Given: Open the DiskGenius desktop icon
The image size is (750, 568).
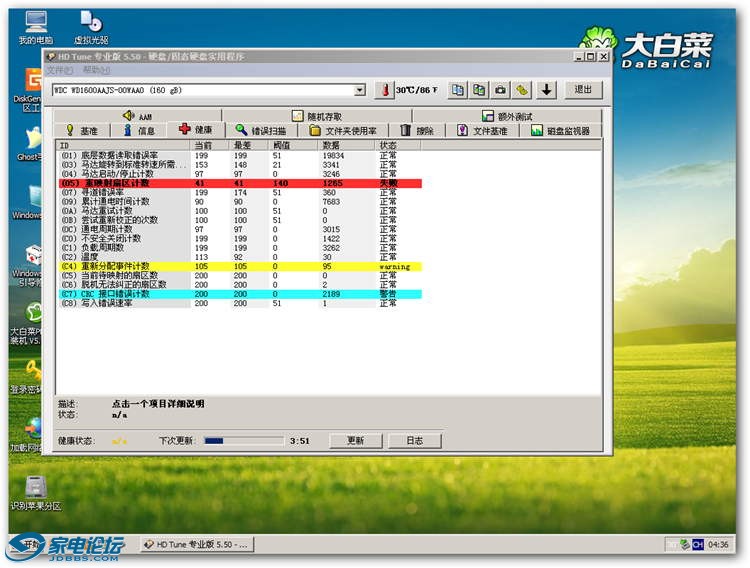Looking at the screenshot, I should pyautogui.click(x=28, y=90).
